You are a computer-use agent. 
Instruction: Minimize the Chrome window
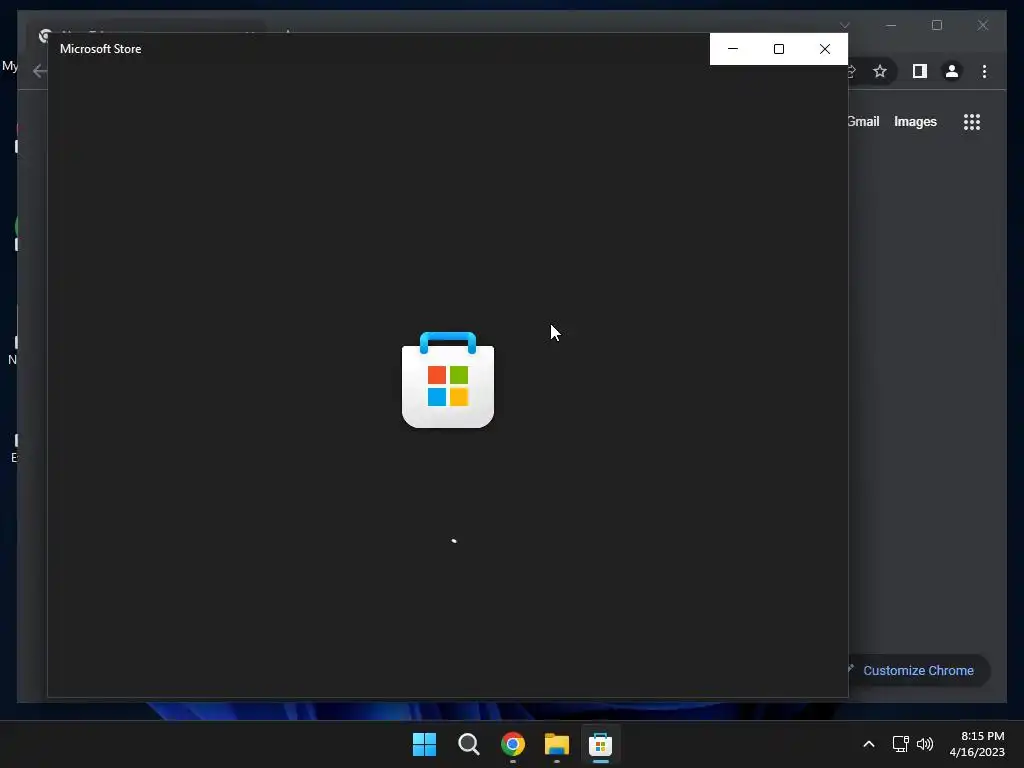coord(891,25)
